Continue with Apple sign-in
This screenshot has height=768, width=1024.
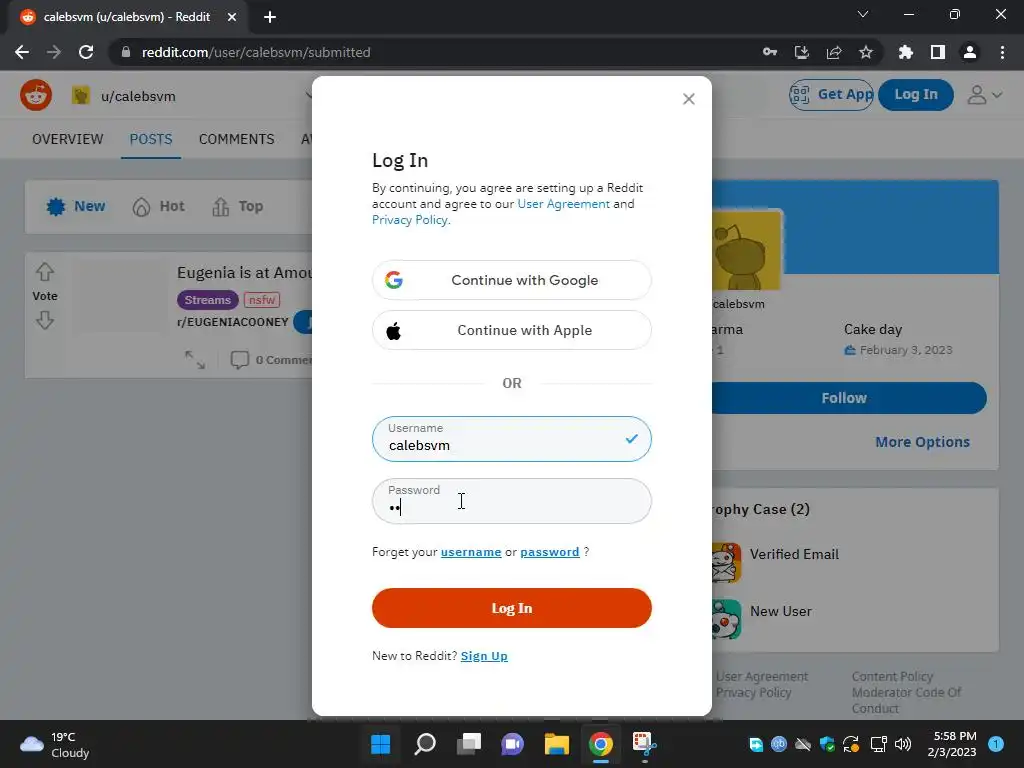pyautogui.click(x=511, y=330)
